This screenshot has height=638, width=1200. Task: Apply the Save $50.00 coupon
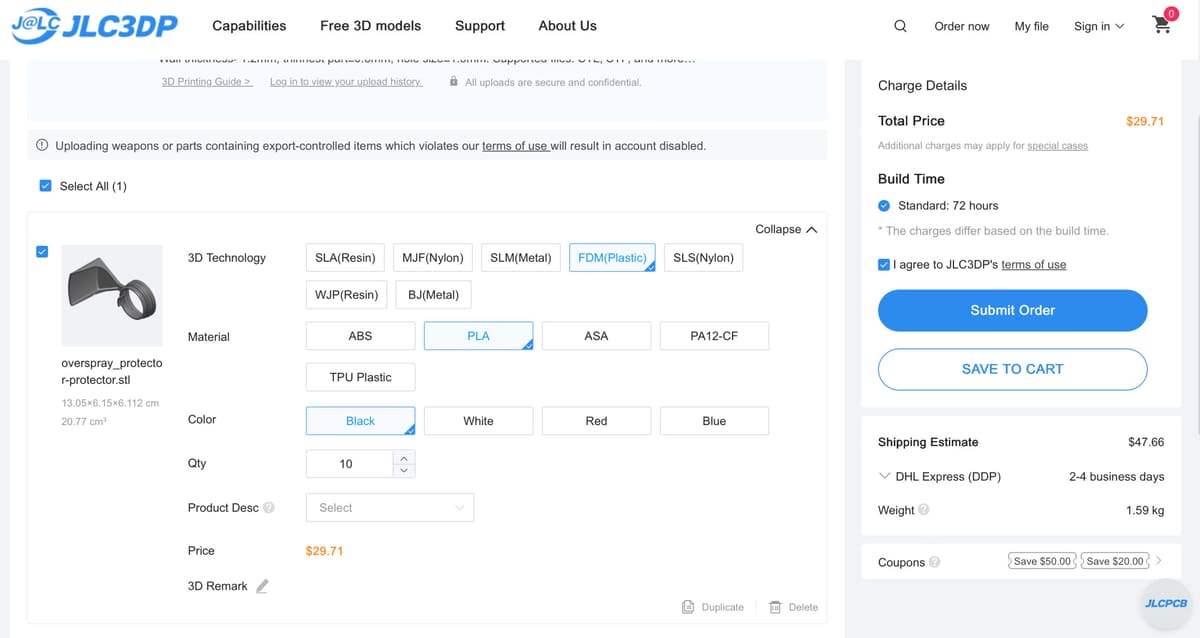tap(1042, 561)
